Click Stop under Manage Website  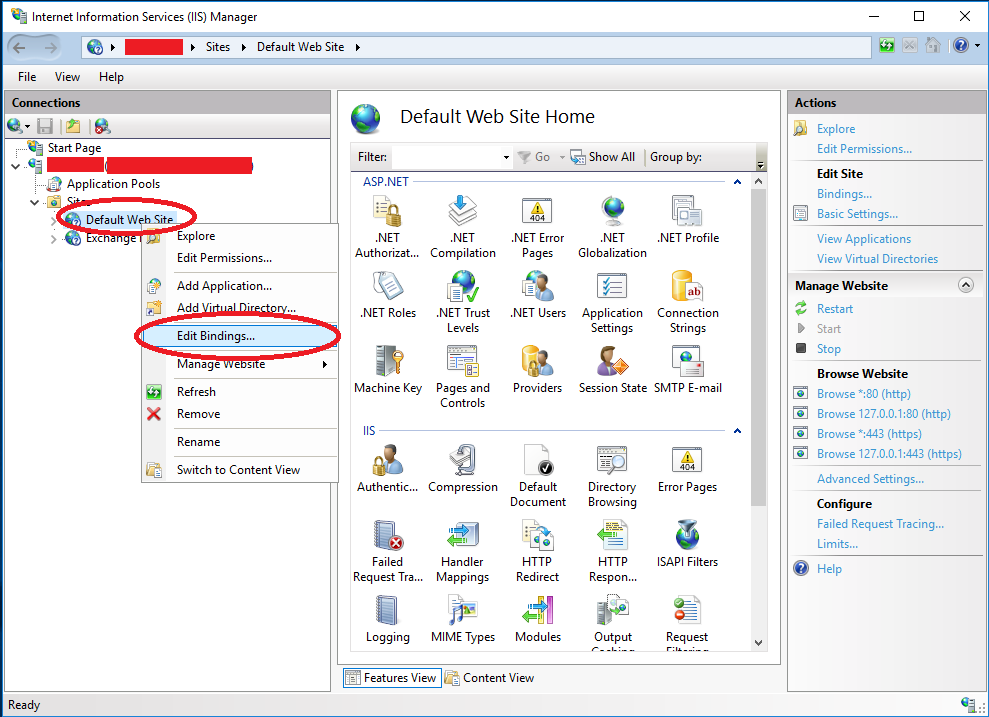click(828, 349)
